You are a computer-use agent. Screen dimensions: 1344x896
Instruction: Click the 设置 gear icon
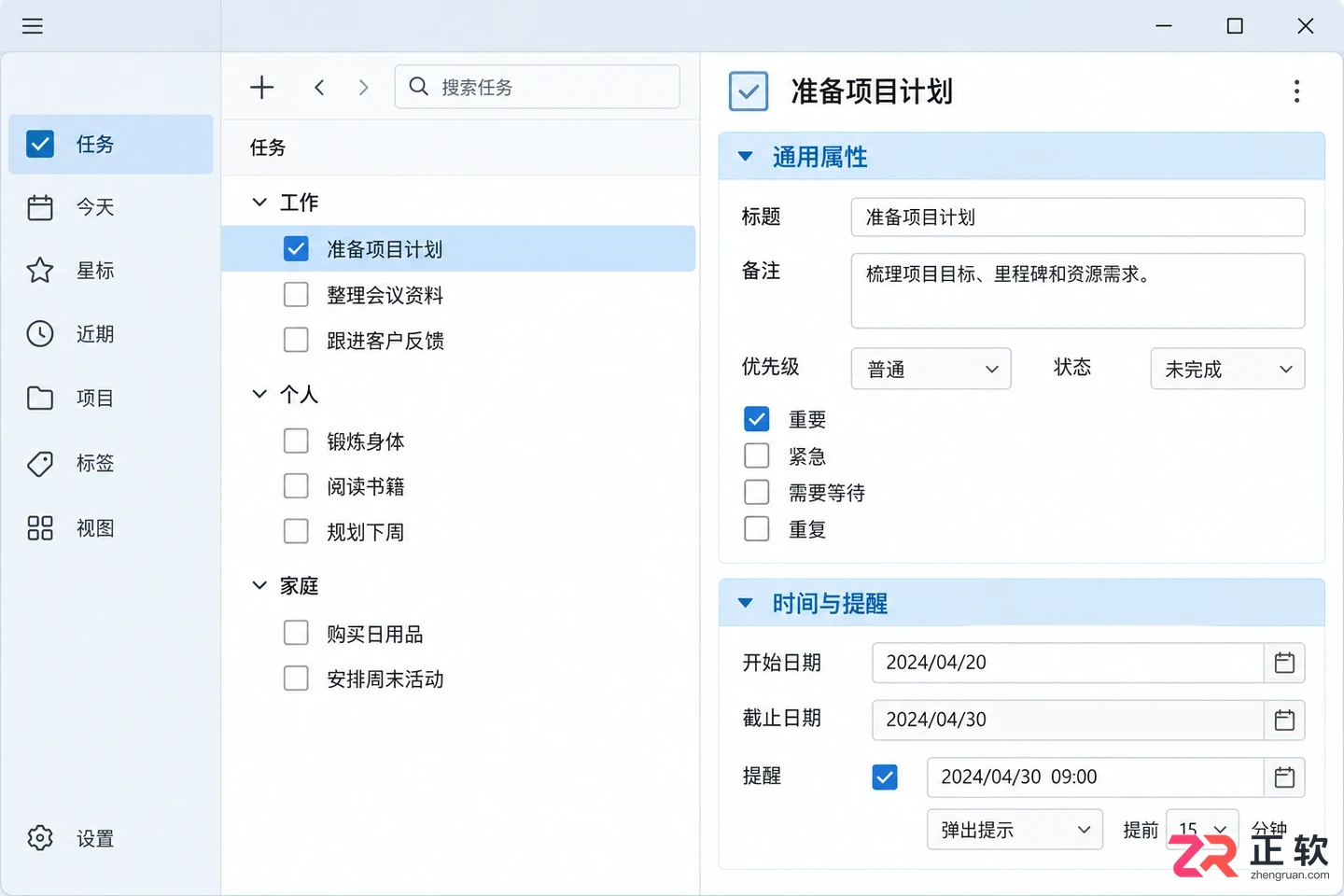pyautogui.click(x=40, y=838)
